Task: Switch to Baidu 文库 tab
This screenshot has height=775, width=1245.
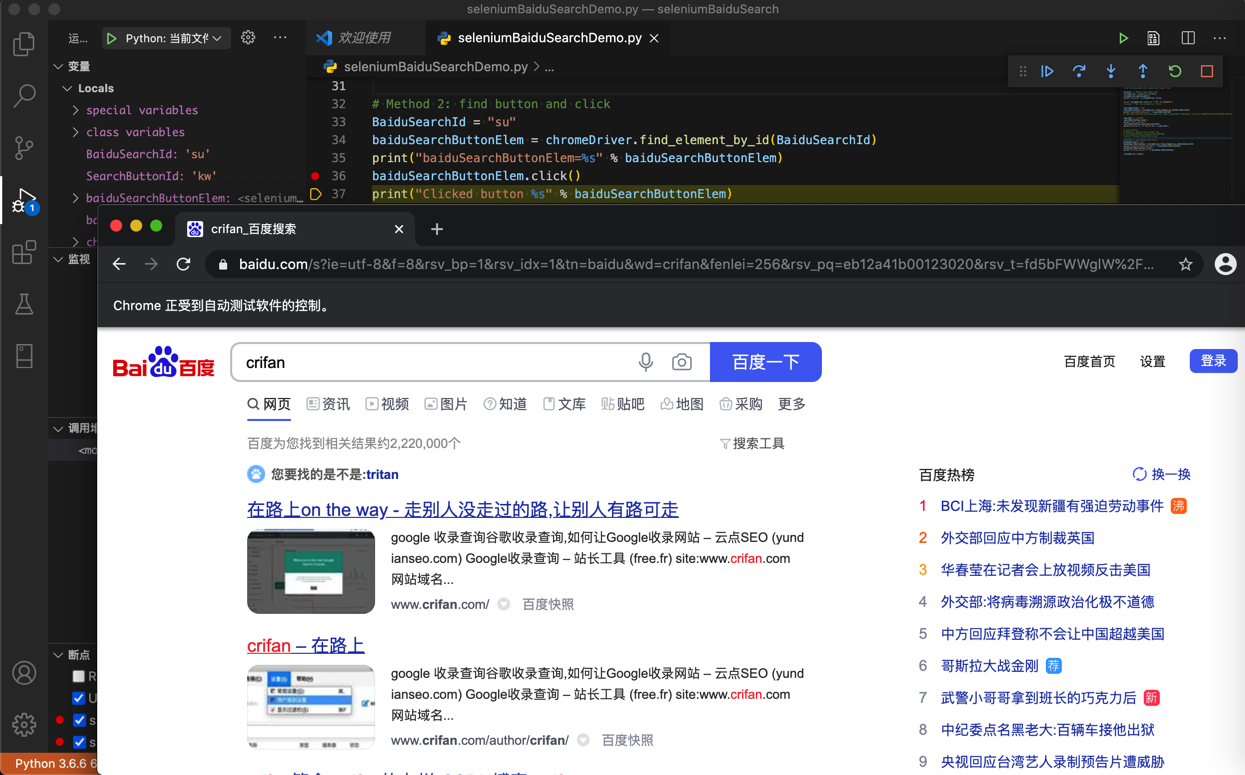Action: [564, 404]
